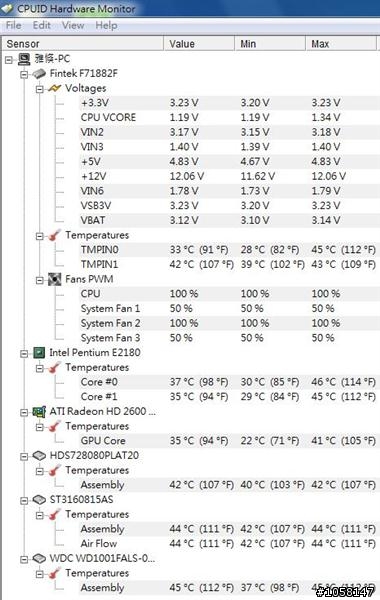Click the Fans PWM fan icon
The height and width of the screenshot is (600, 380).
[x=54, y=279]
